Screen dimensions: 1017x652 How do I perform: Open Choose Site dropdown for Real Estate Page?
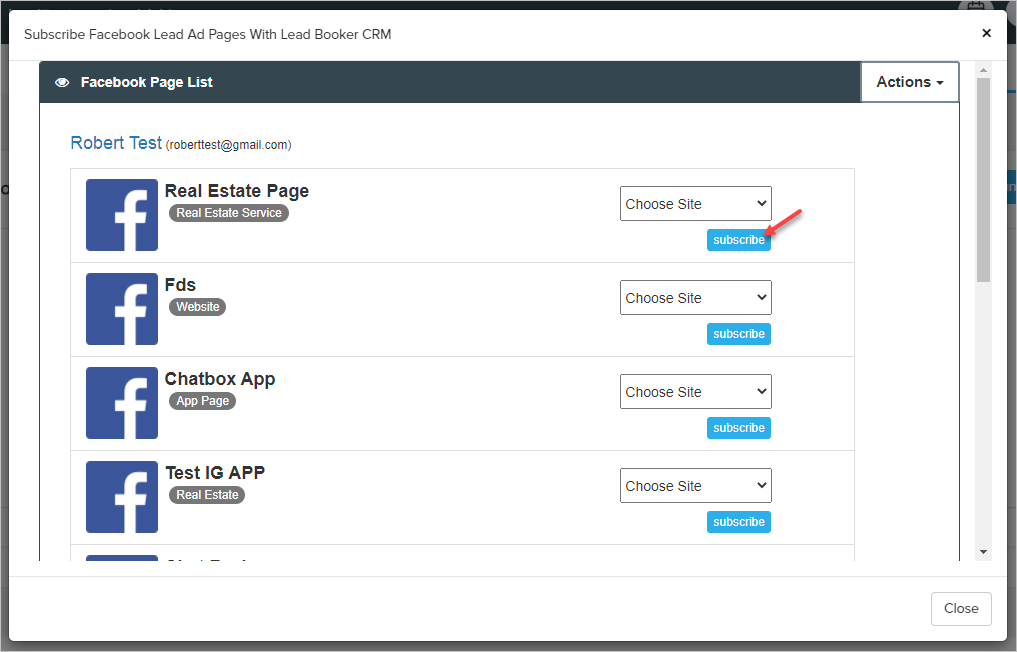[x=696, y=204]
